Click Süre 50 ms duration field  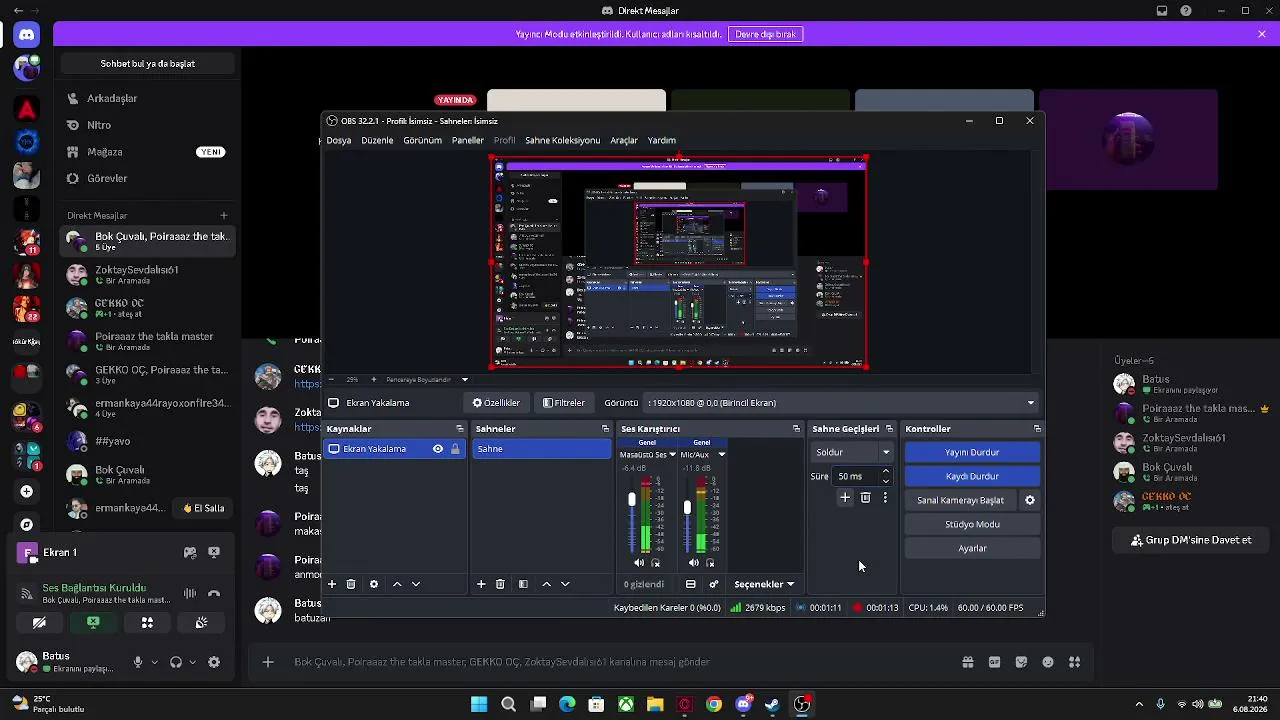click(x=863, y=477)
